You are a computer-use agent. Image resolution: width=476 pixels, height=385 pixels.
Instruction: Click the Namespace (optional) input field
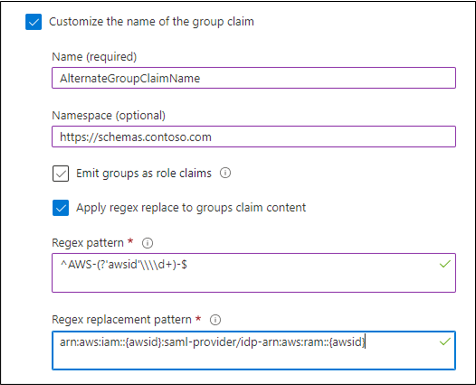coord(254,137)
